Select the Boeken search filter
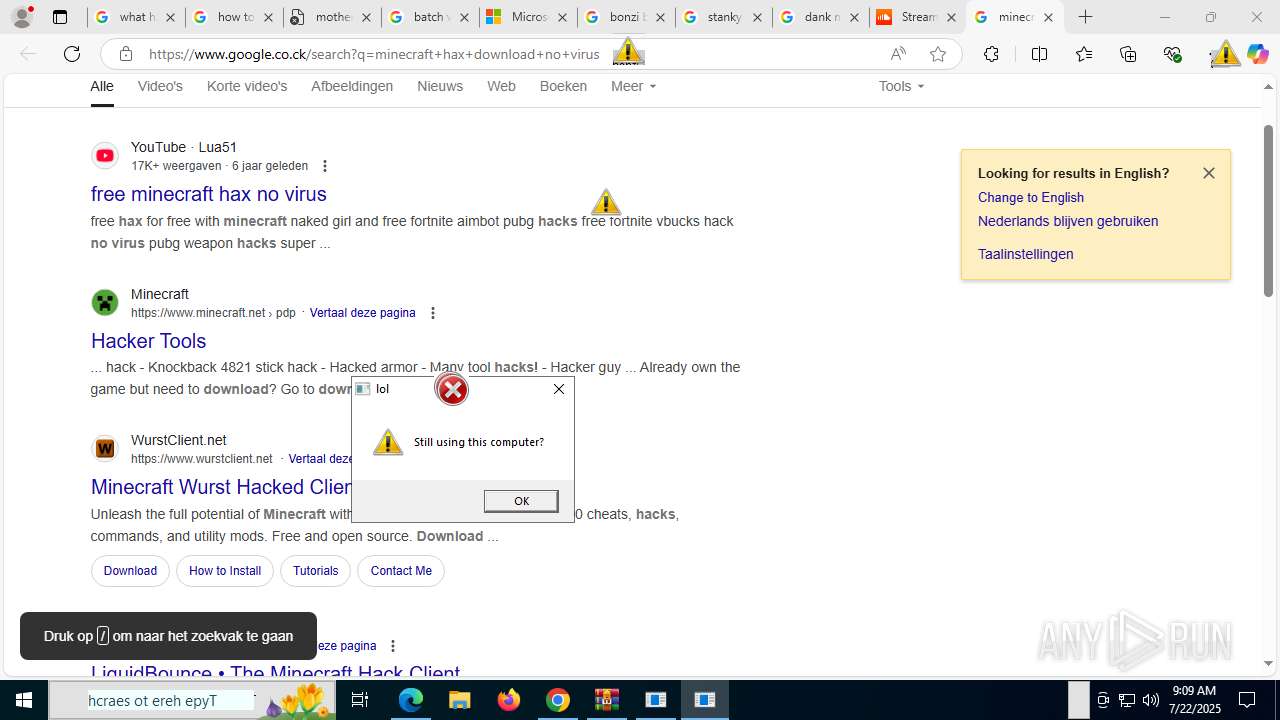 563,86
